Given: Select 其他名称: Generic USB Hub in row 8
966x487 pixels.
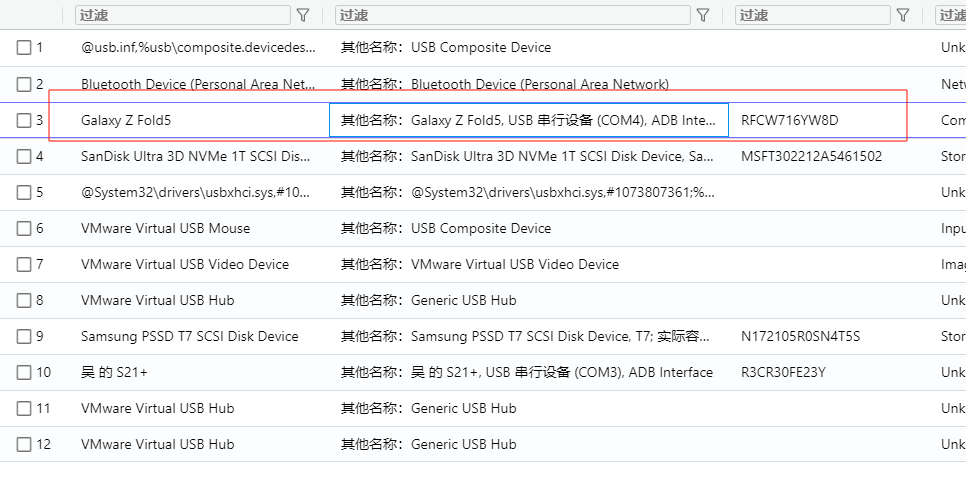Looking at the screenshot, I should point(429,300).
